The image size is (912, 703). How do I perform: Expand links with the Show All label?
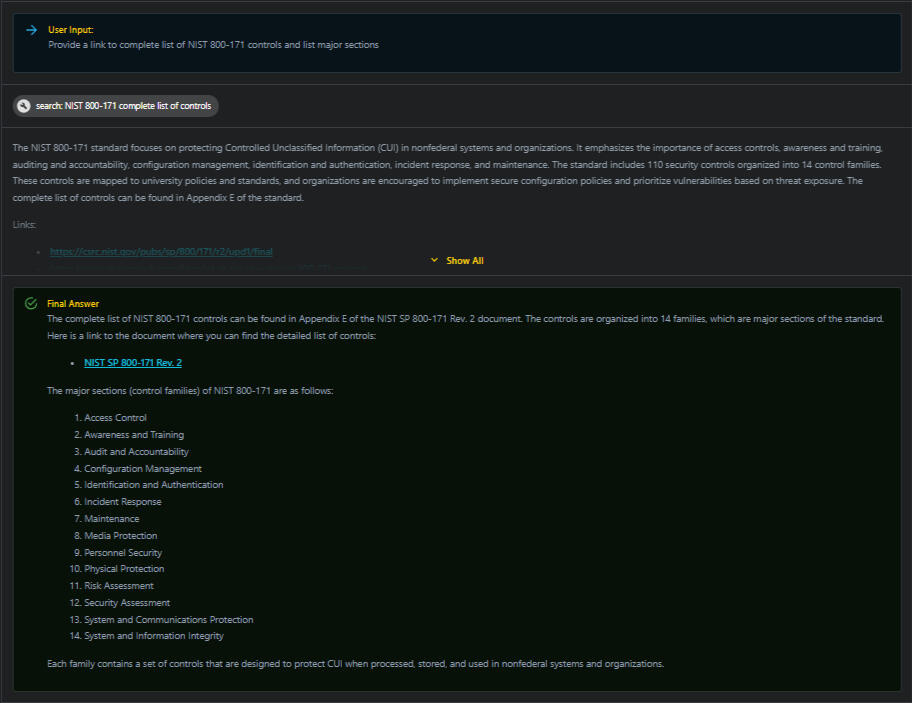click(465, 260)
